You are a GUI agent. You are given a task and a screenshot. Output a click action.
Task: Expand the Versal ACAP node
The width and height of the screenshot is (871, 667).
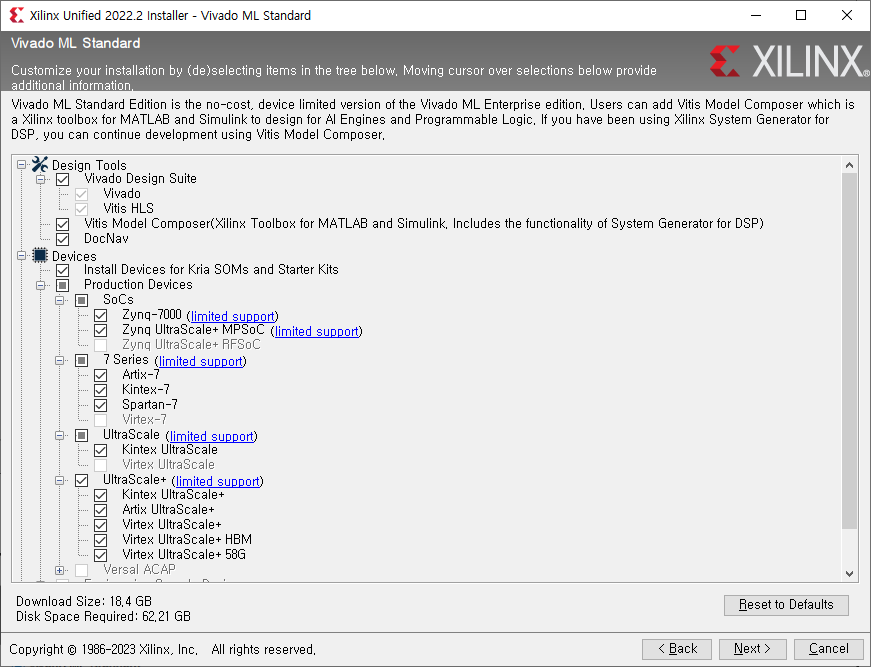pos(59,570)
